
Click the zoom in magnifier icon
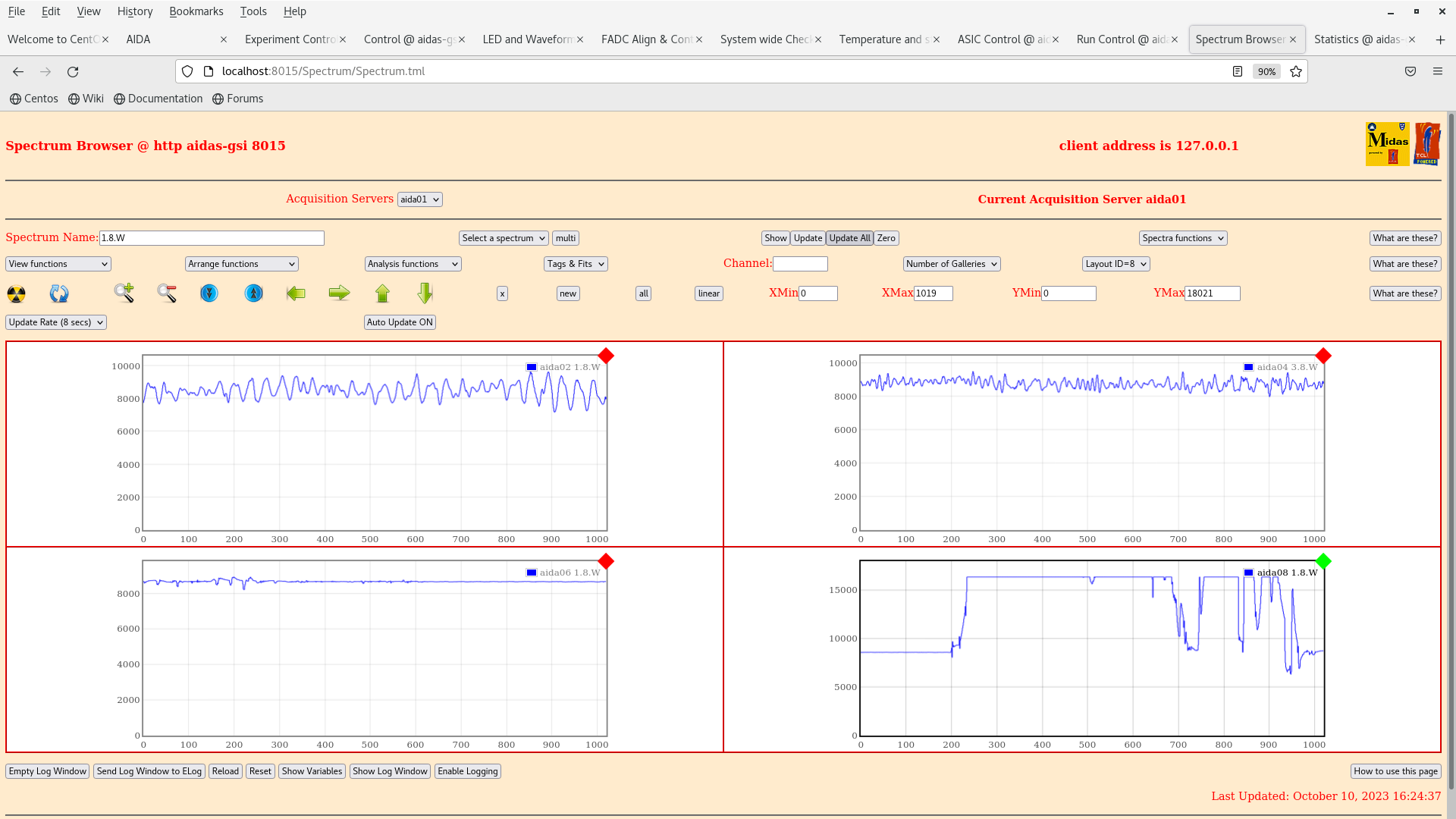pos(124,293)
